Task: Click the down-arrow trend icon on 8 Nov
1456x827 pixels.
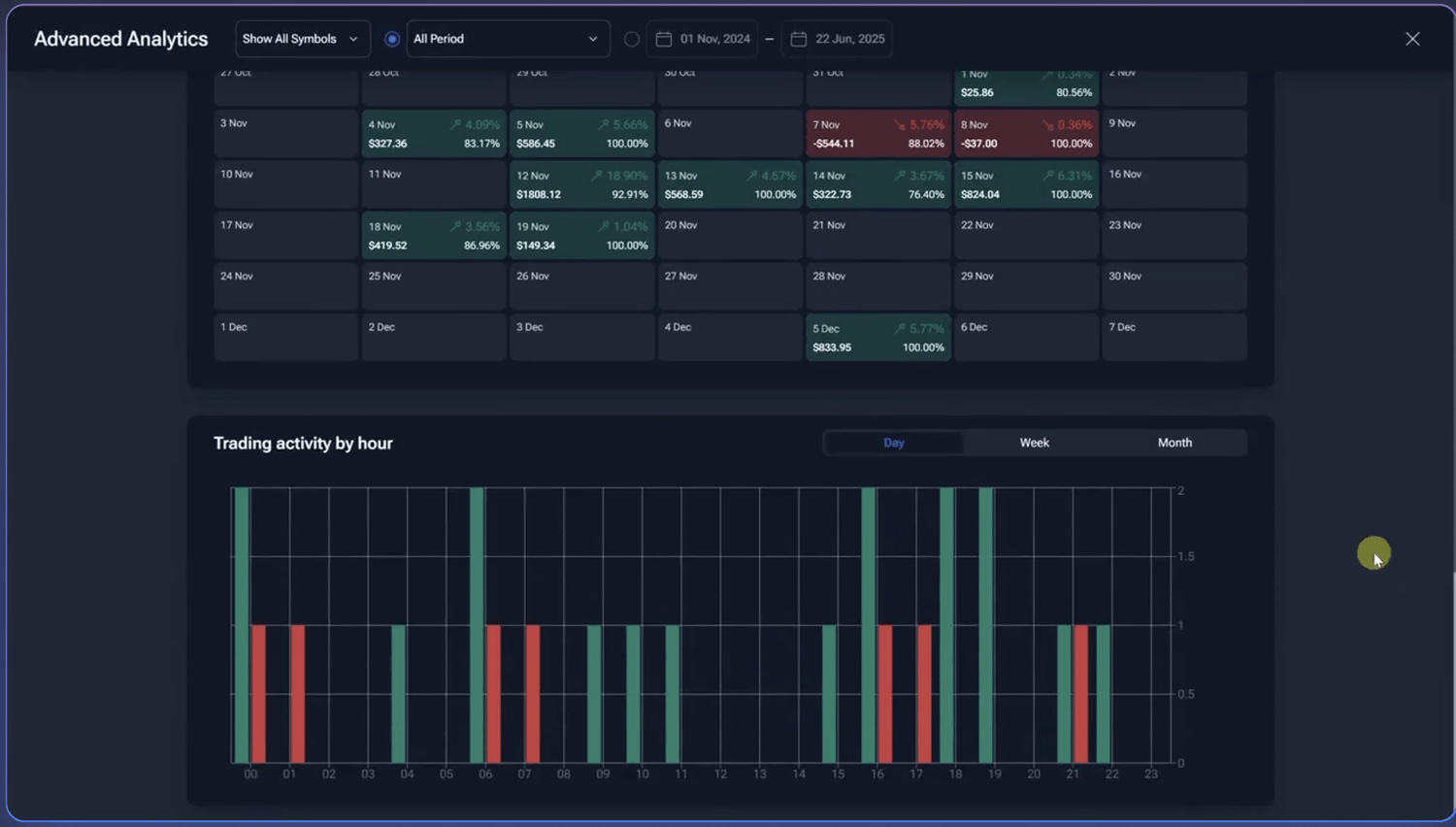Action: tap(1047, 125)
